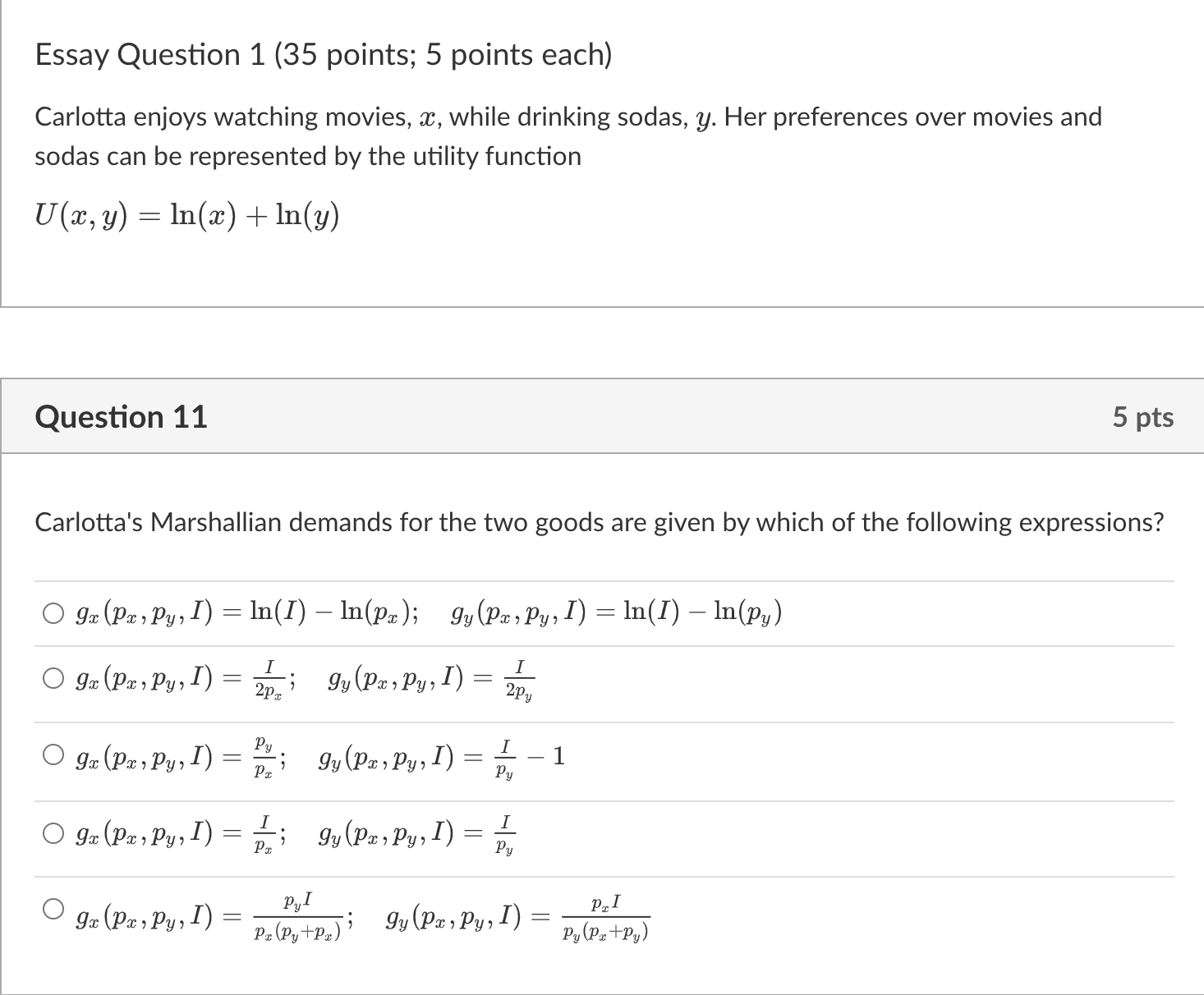Screen dimensions: 1204x995
Task: Click the gx(px, py, I) = I/px expression
Action: point(177,833)
